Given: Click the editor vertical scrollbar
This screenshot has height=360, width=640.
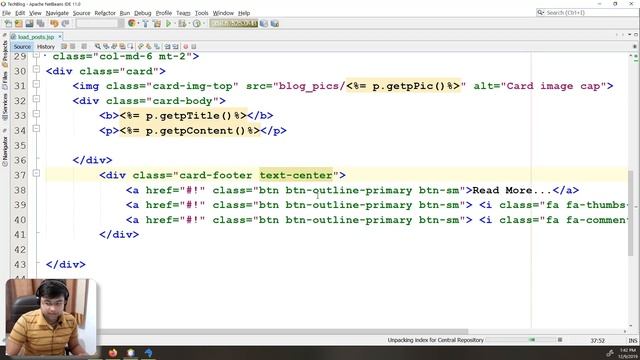Looking at the screenshot, I should 631,212.
